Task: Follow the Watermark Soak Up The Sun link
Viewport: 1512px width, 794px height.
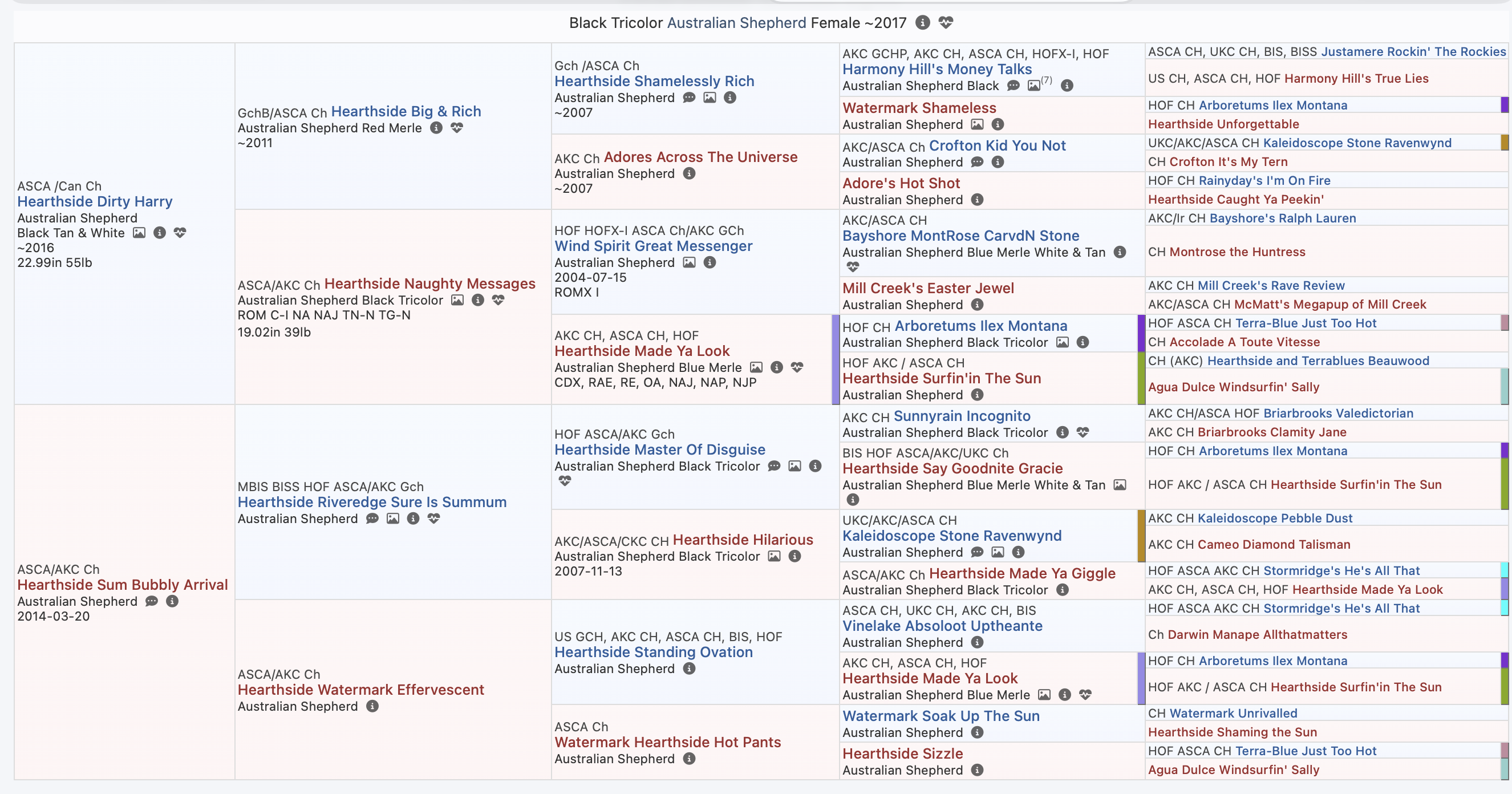Action: coord(942,716)
